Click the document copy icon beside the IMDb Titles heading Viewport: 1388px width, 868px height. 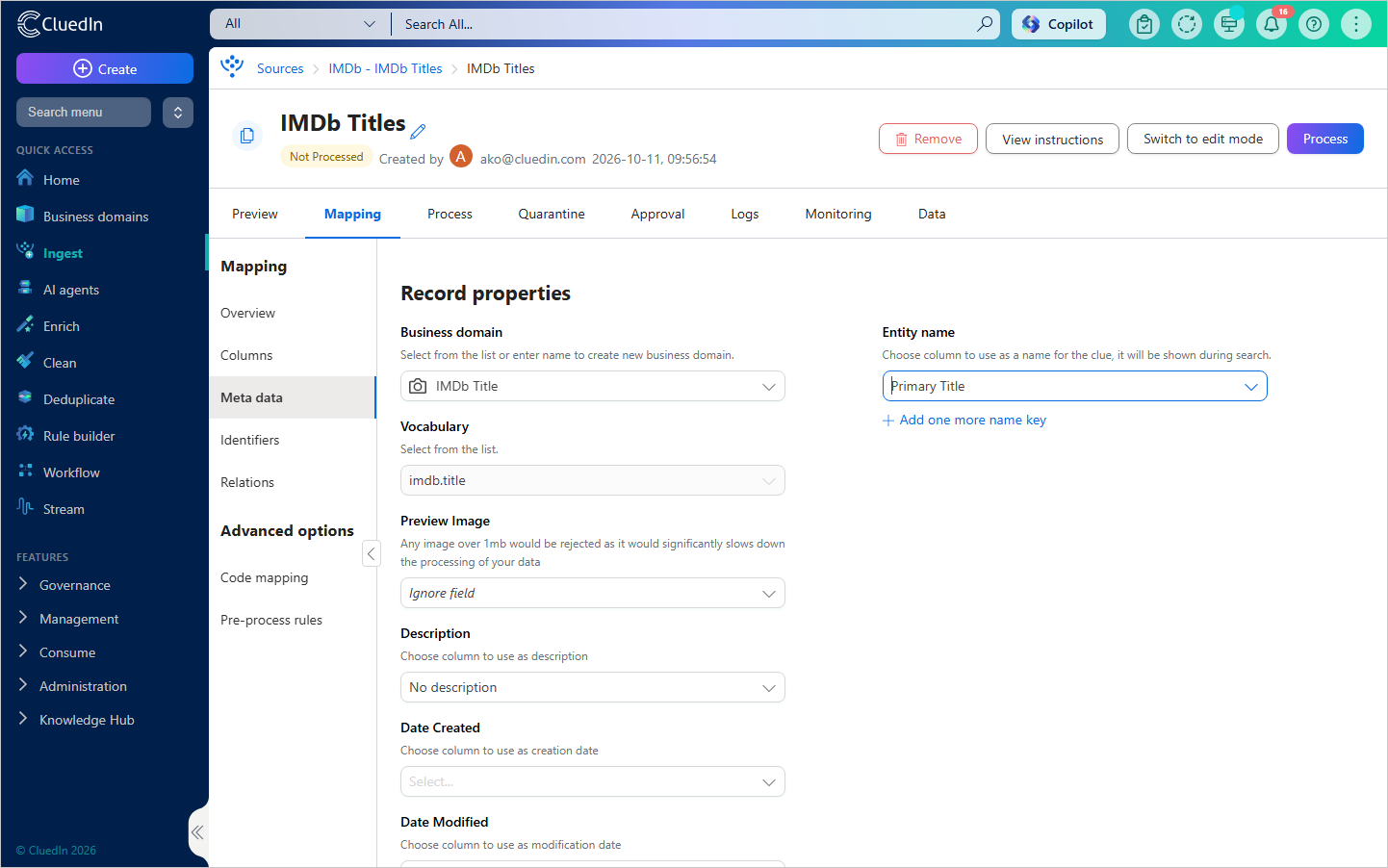(x=247, y=136)
